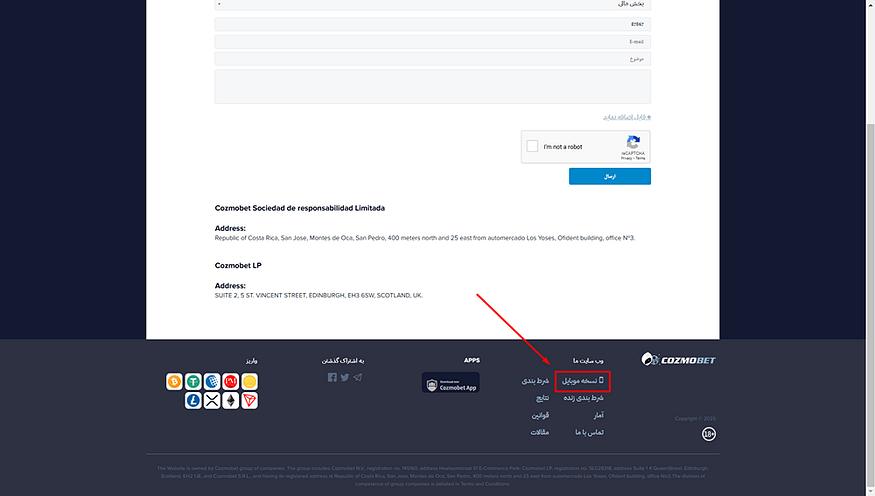Viewport: 875px width, 496px height.
Task: Click the Bitcoin deposit icon
Action: (174, 382)
